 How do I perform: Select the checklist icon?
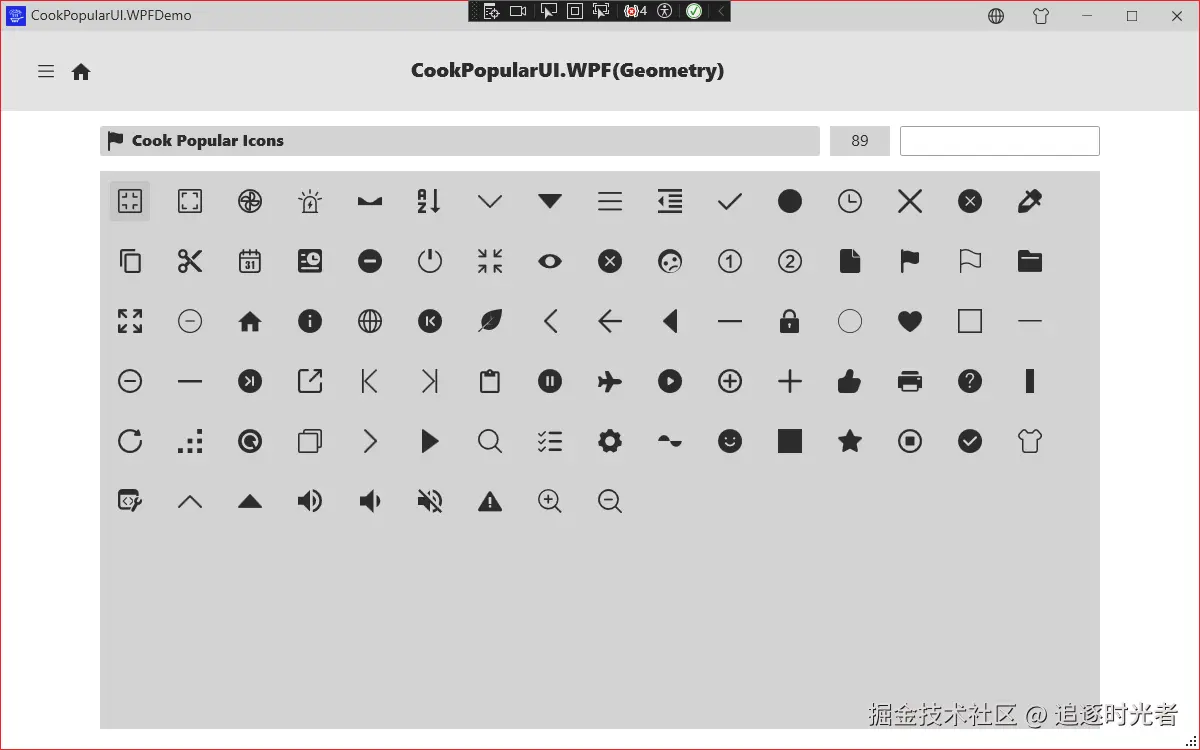click(550, 441)
